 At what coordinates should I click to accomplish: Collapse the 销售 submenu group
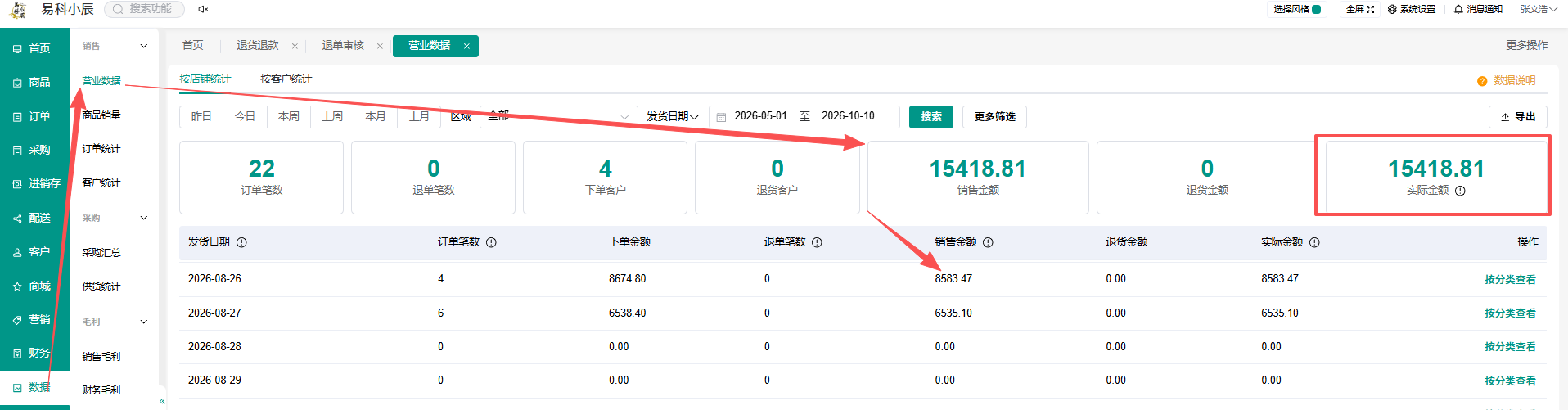pos(144,46)
